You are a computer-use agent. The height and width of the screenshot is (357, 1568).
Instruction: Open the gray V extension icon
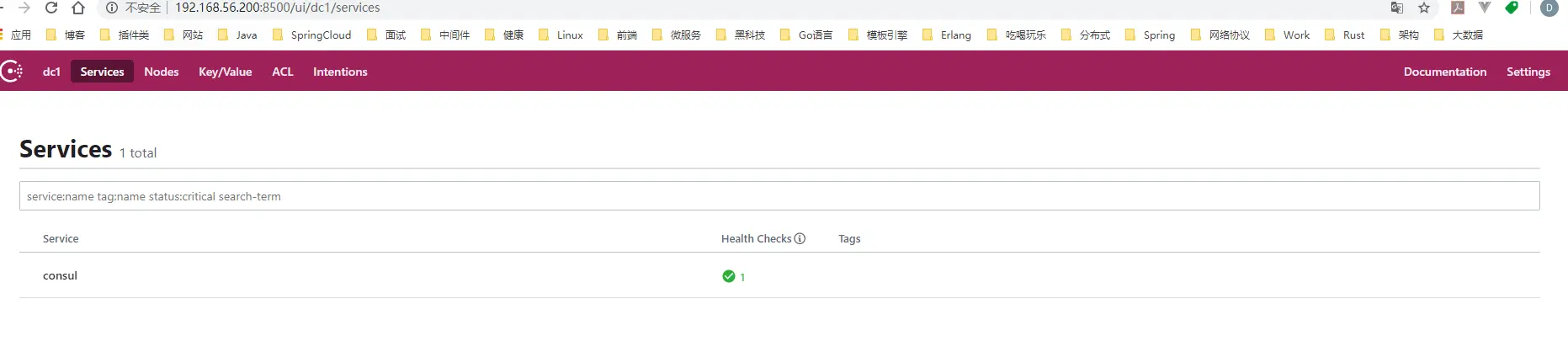coord(1485,8)
